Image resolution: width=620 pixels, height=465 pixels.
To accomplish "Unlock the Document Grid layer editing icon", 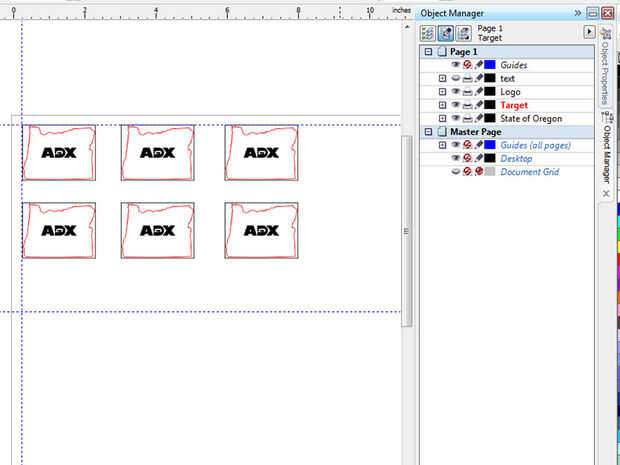I will click(x=478, y=172).
